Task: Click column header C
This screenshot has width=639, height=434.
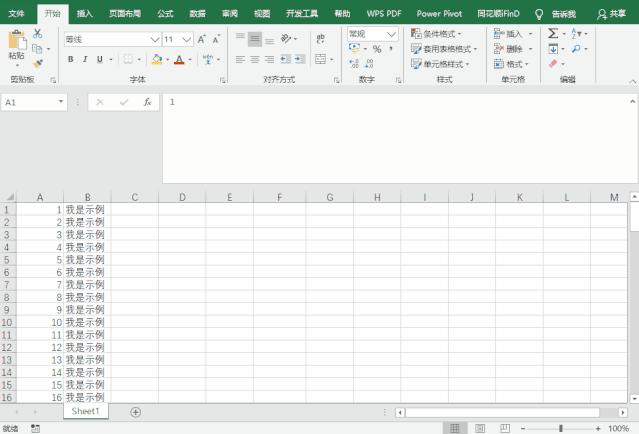Action: pyautogui.click(x=135, y=197)
